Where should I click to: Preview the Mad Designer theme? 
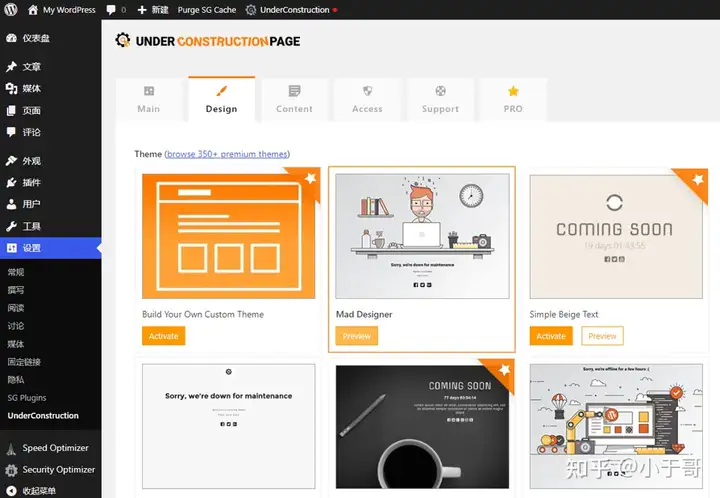pyautogui.click(x=357, y=336)
